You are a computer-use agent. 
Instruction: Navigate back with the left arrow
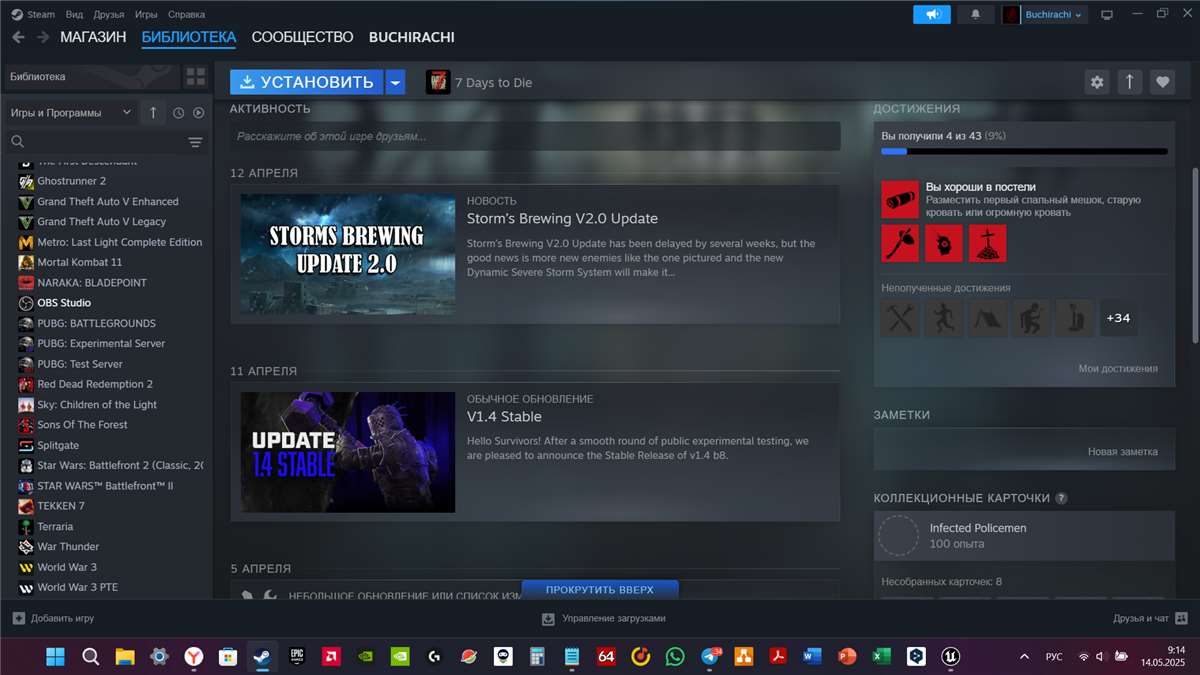(19, 37)
